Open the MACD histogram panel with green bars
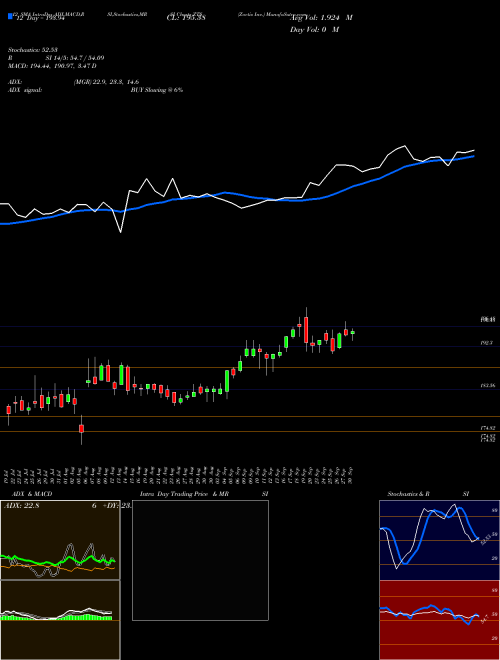 (60, 620)
